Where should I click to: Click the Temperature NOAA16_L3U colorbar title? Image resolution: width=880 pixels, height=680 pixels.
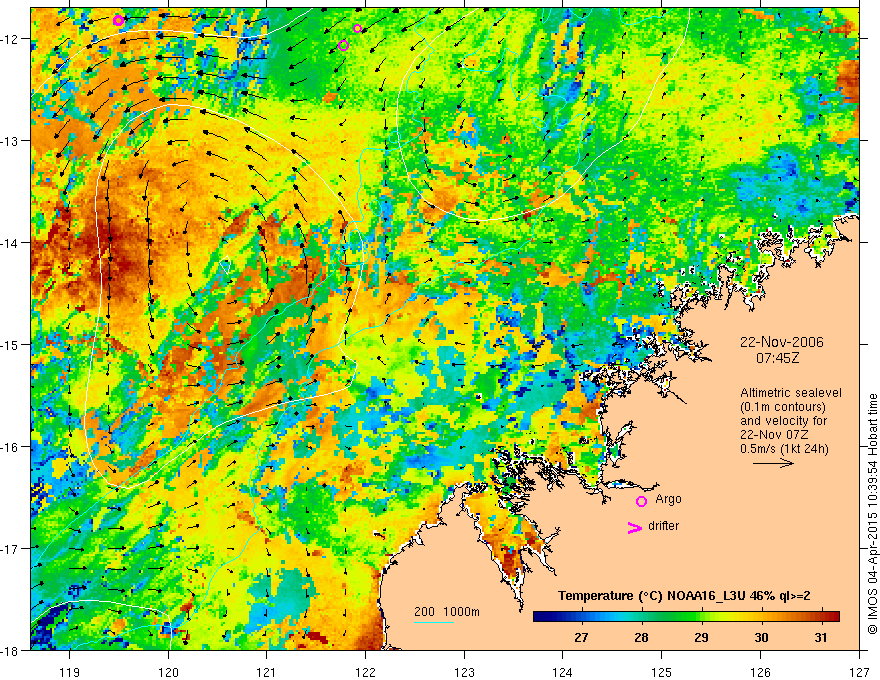click(684, 596)
